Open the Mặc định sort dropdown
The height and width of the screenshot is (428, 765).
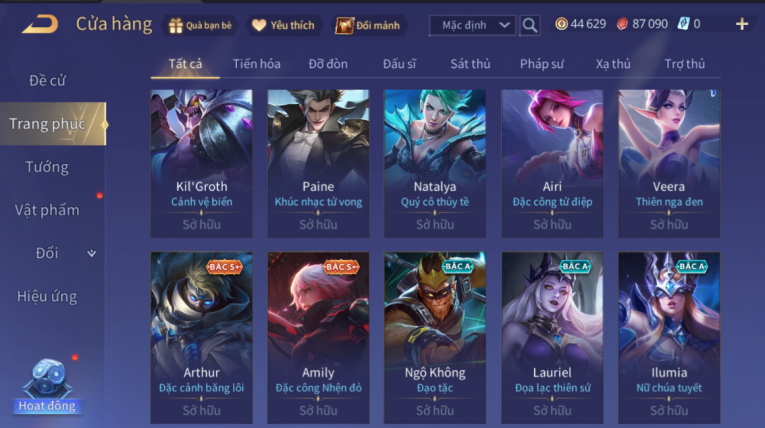click(472, 25)
